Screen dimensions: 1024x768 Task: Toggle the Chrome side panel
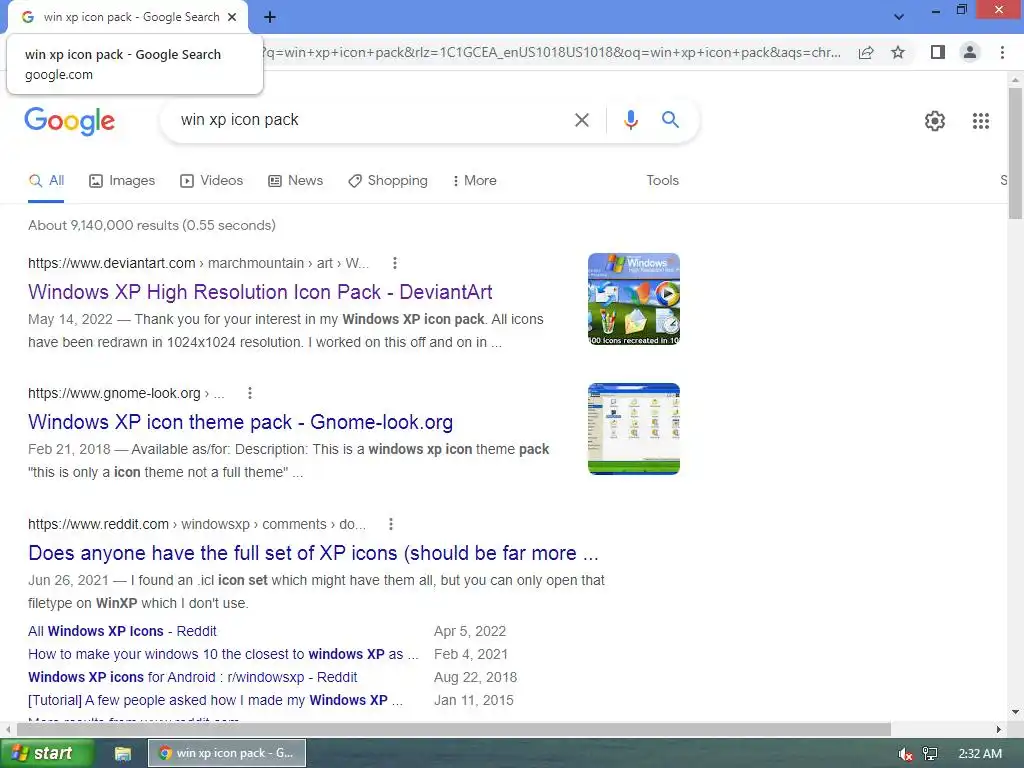point(938,52)
